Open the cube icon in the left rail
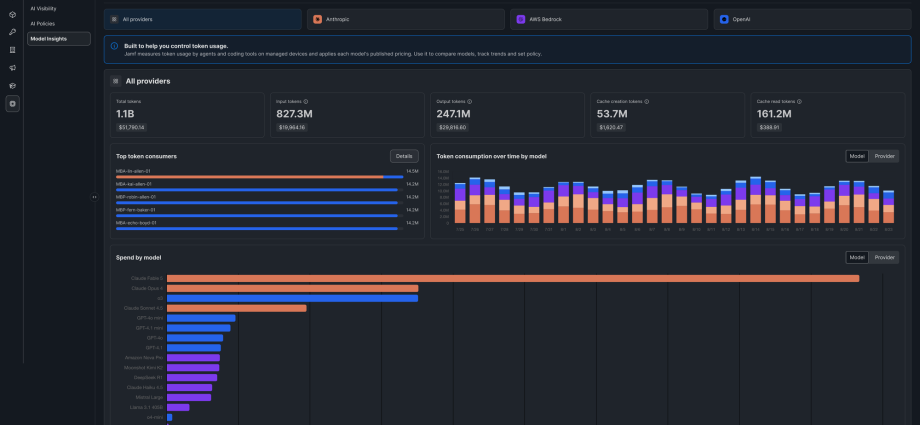This screenshot has height=425, width=920. point(12,14)
